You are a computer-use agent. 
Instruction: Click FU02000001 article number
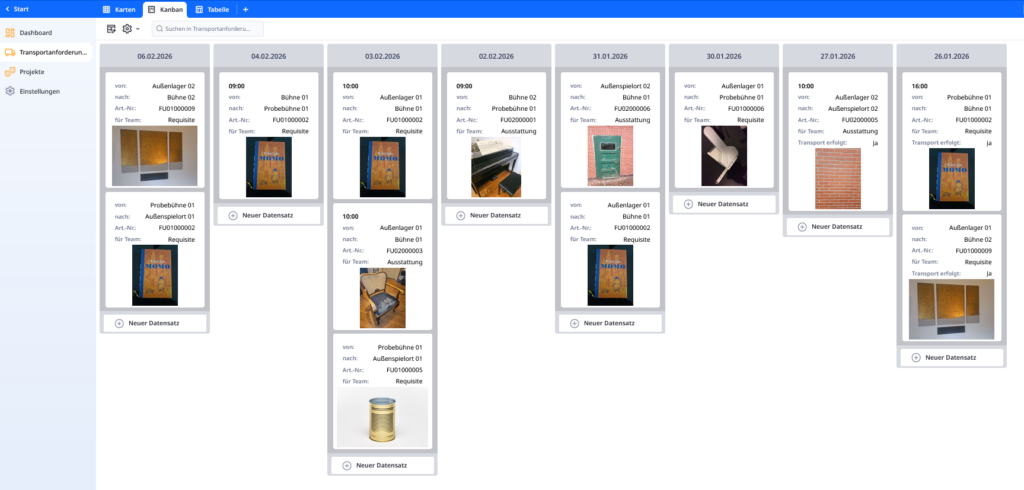pyautogui.click(x=519, y=120)
